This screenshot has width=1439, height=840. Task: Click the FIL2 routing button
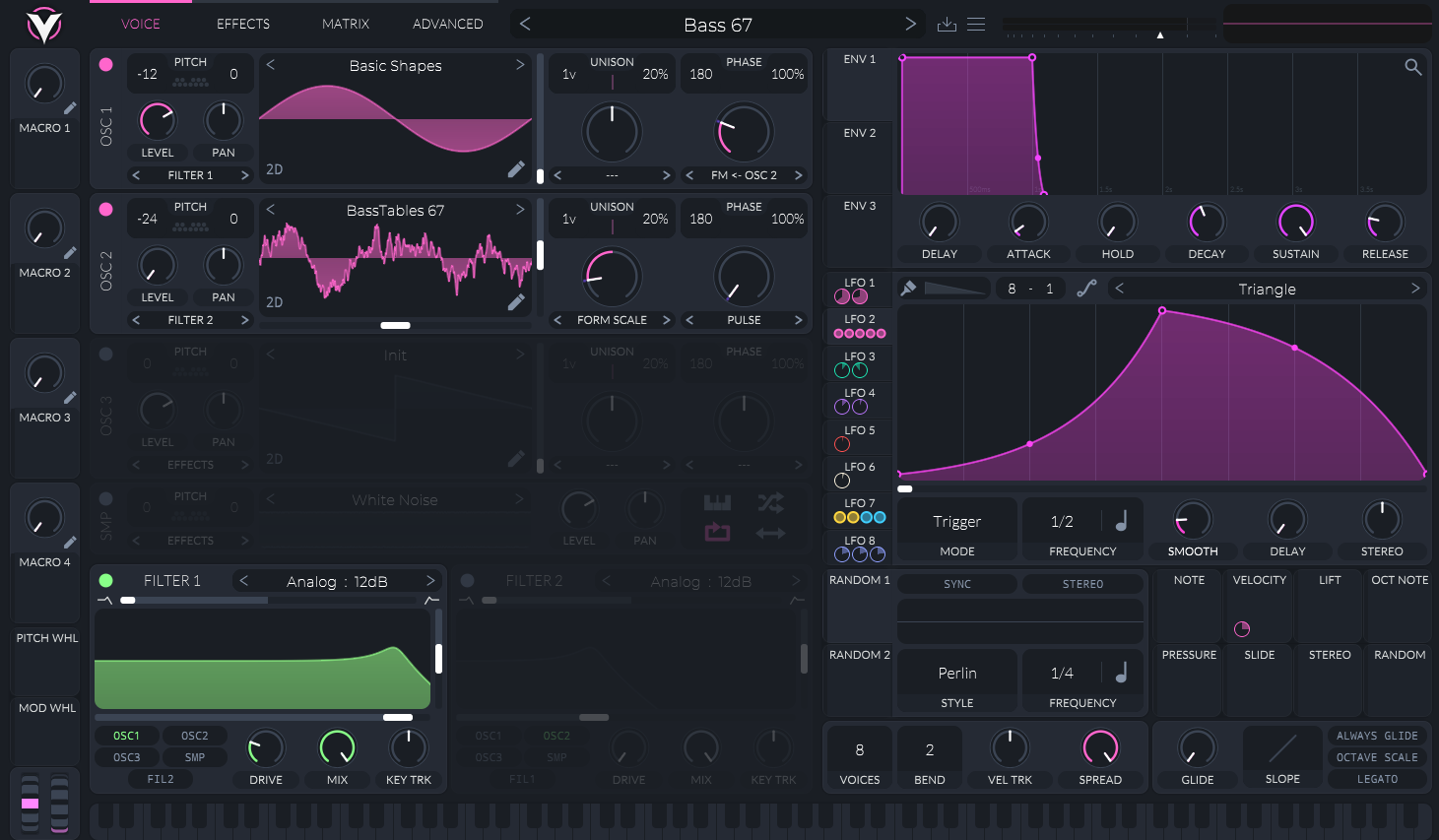(161, 779)
